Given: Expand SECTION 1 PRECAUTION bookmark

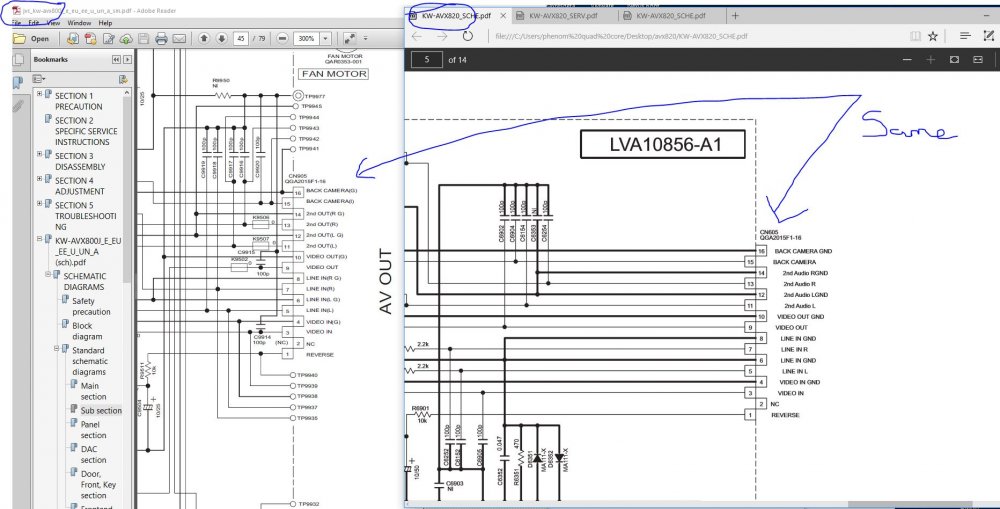Looking at the screenshot, I should pos(40,94).
